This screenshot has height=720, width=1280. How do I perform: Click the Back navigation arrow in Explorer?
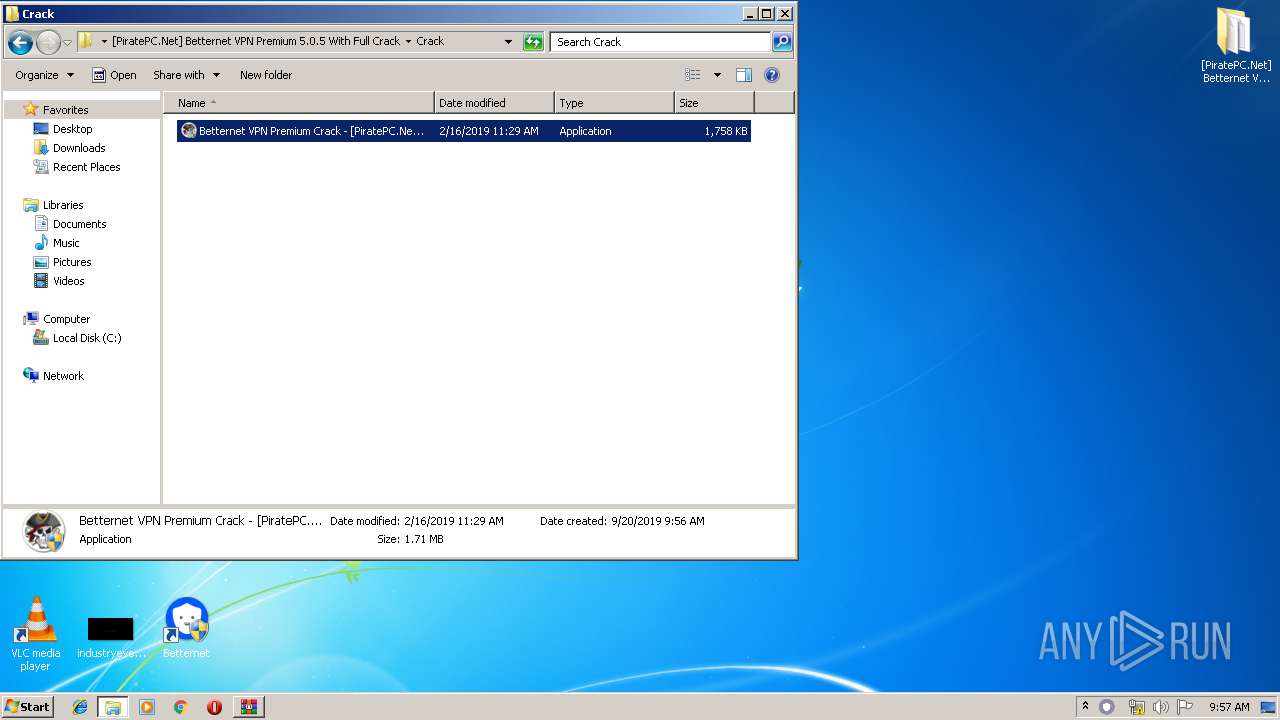[20, 42]
